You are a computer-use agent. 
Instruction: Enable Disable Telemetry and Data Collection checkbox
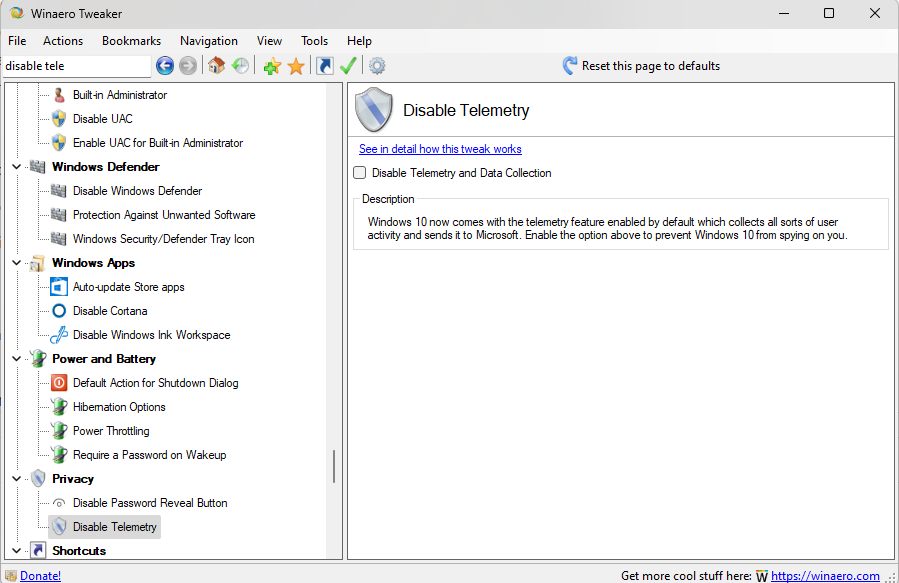(359, 173)
